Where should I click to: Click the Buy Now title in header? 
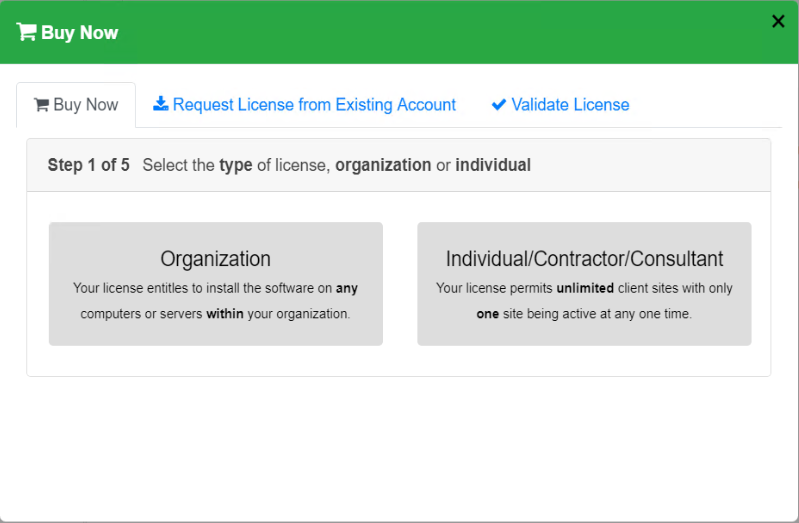click(79, 33)
